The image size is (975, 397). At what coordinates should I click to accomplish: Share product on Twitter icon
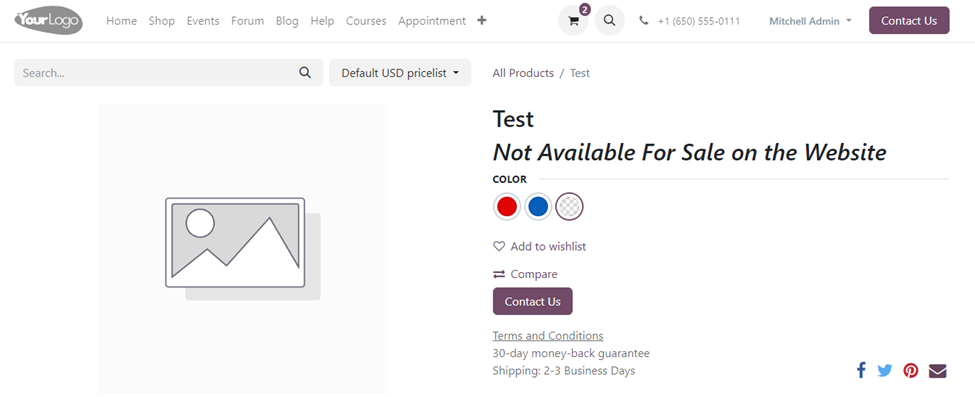pyautogui.click(x=885, y=371)
